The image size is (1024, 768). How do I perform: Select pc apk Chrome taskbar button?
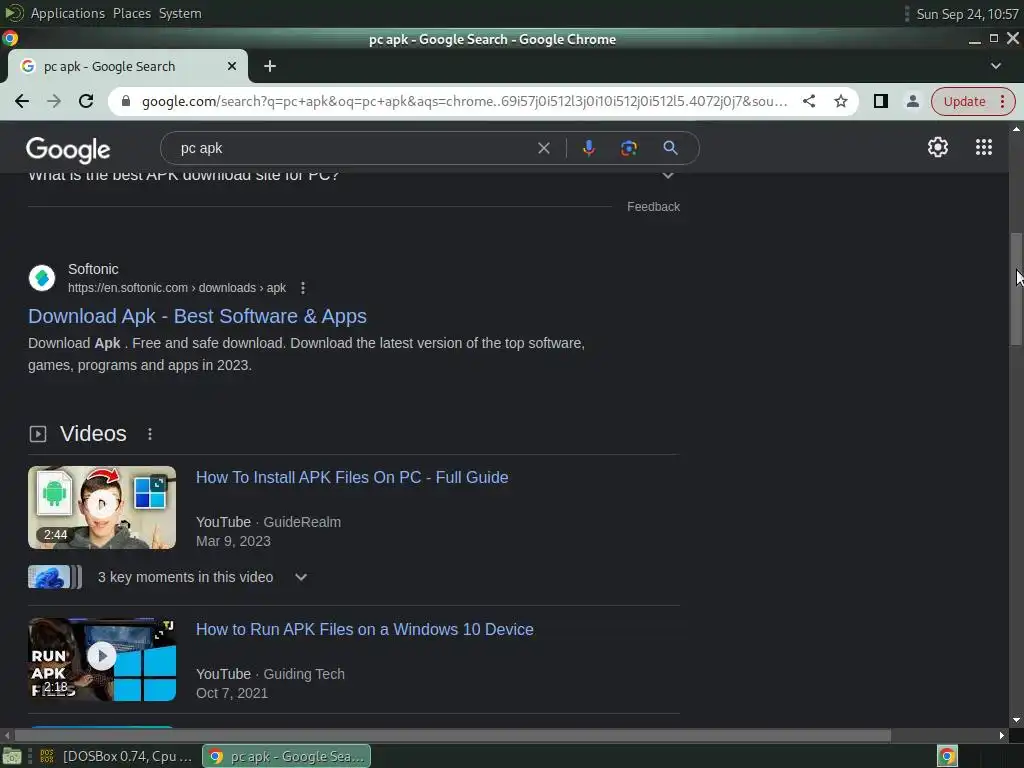tap(287, 756)
